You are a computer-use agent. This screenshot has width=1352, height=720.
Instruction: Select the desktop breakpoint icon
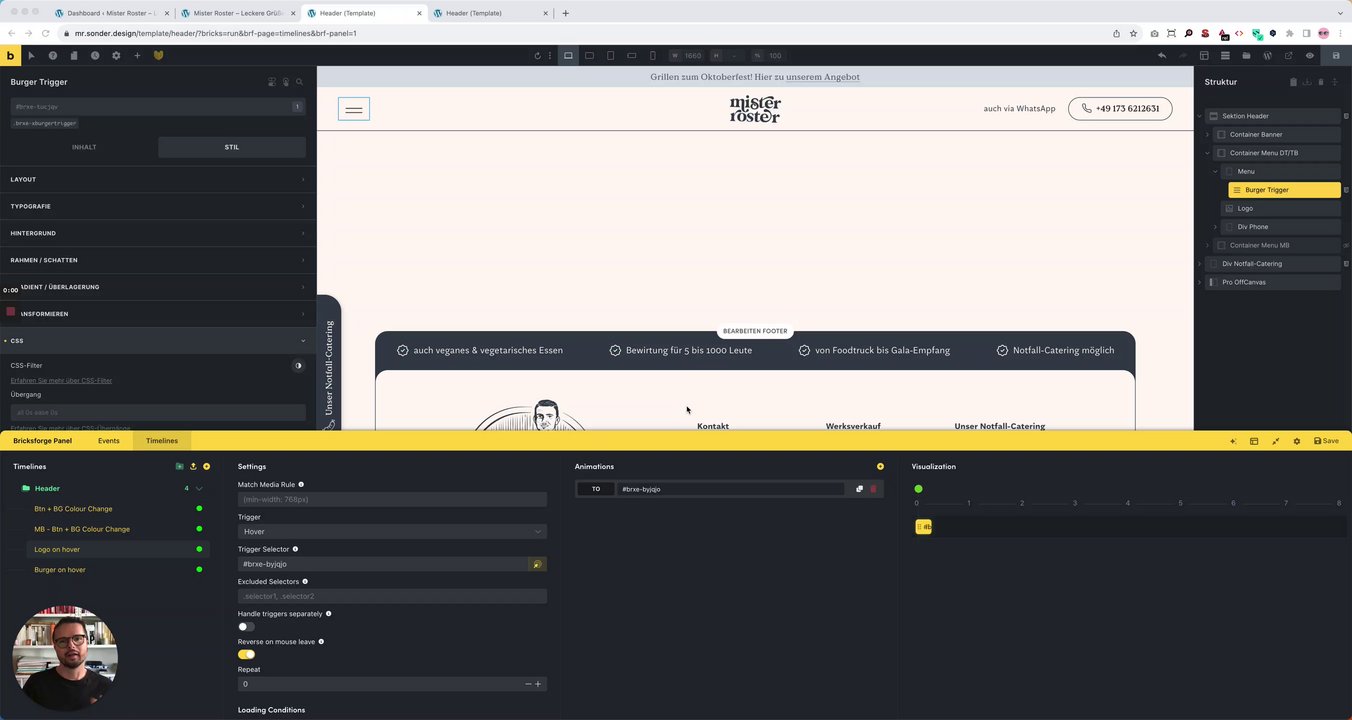568,56
